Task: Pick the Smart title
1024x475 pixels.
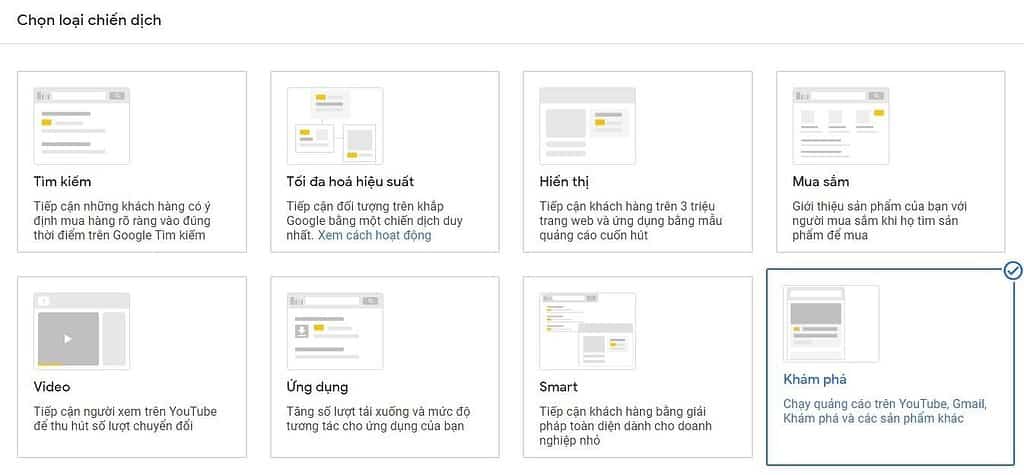Action: coord(558,387)
